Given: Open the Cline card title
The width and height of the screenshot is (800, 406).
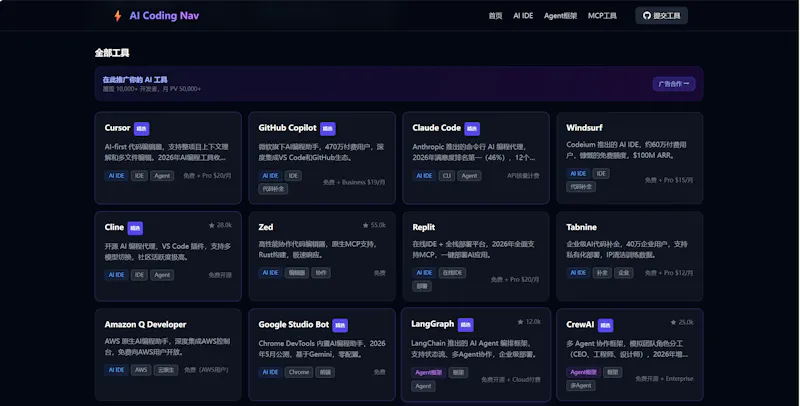Looking at the screenshot, I should 114,227.
